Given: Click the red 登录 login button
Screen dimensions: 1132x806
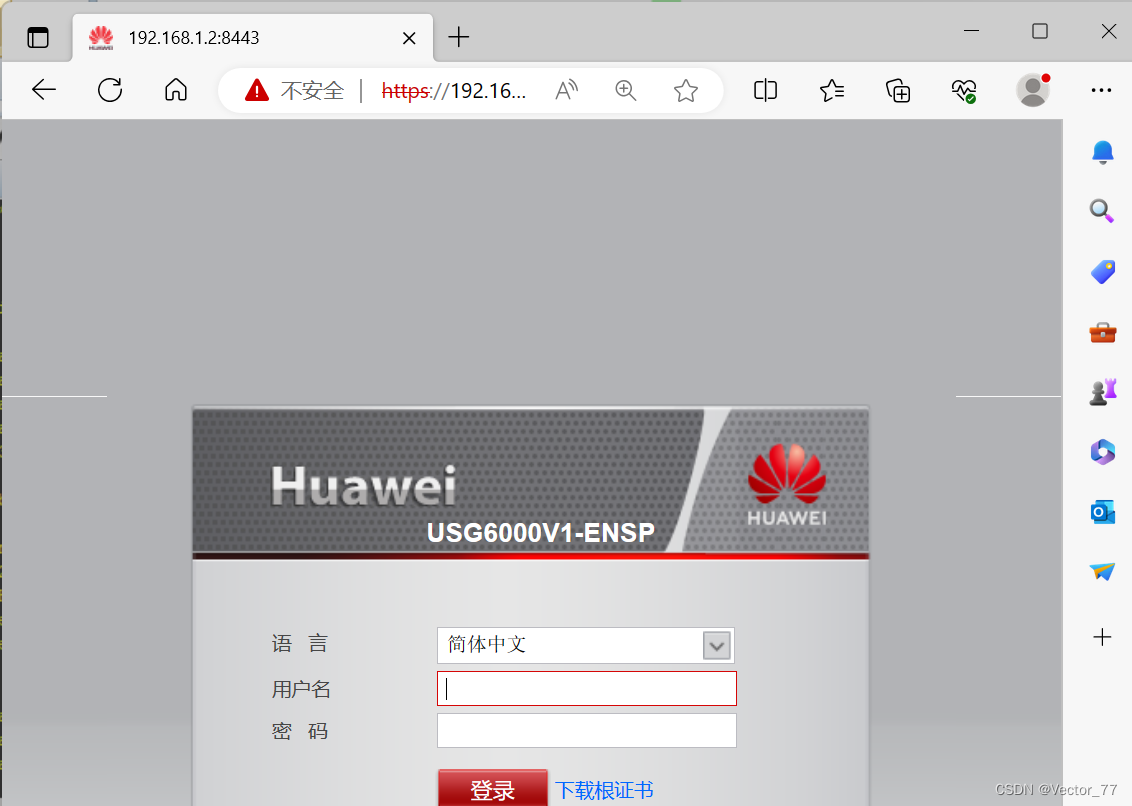Looking at the screenshot, I should 492,788.
